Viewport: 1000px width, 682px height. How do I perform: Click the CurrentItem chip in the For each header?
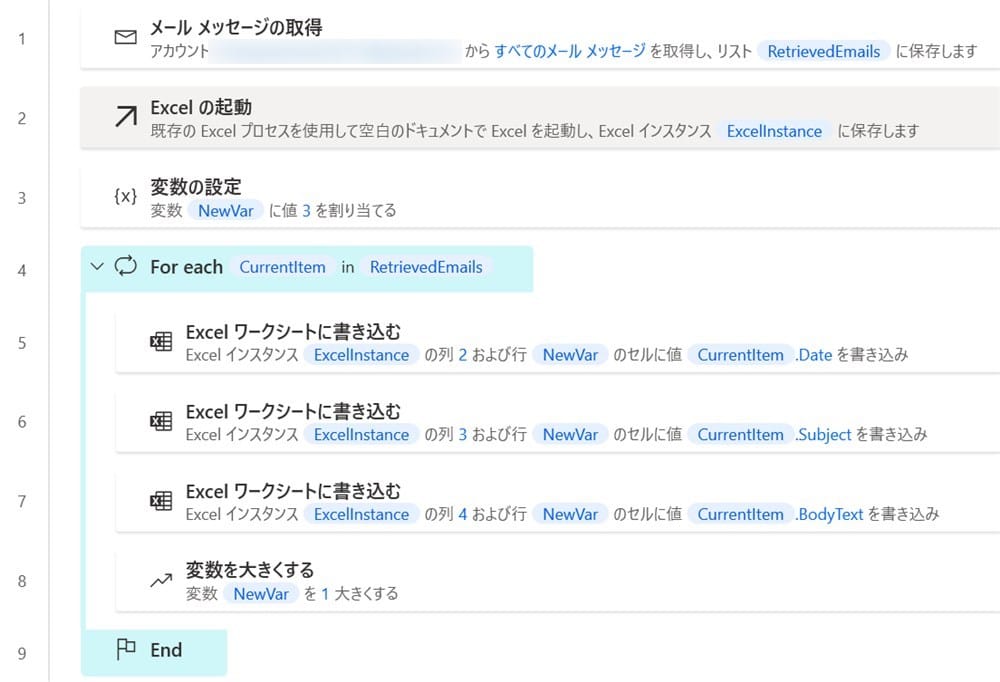pos(282,267)
